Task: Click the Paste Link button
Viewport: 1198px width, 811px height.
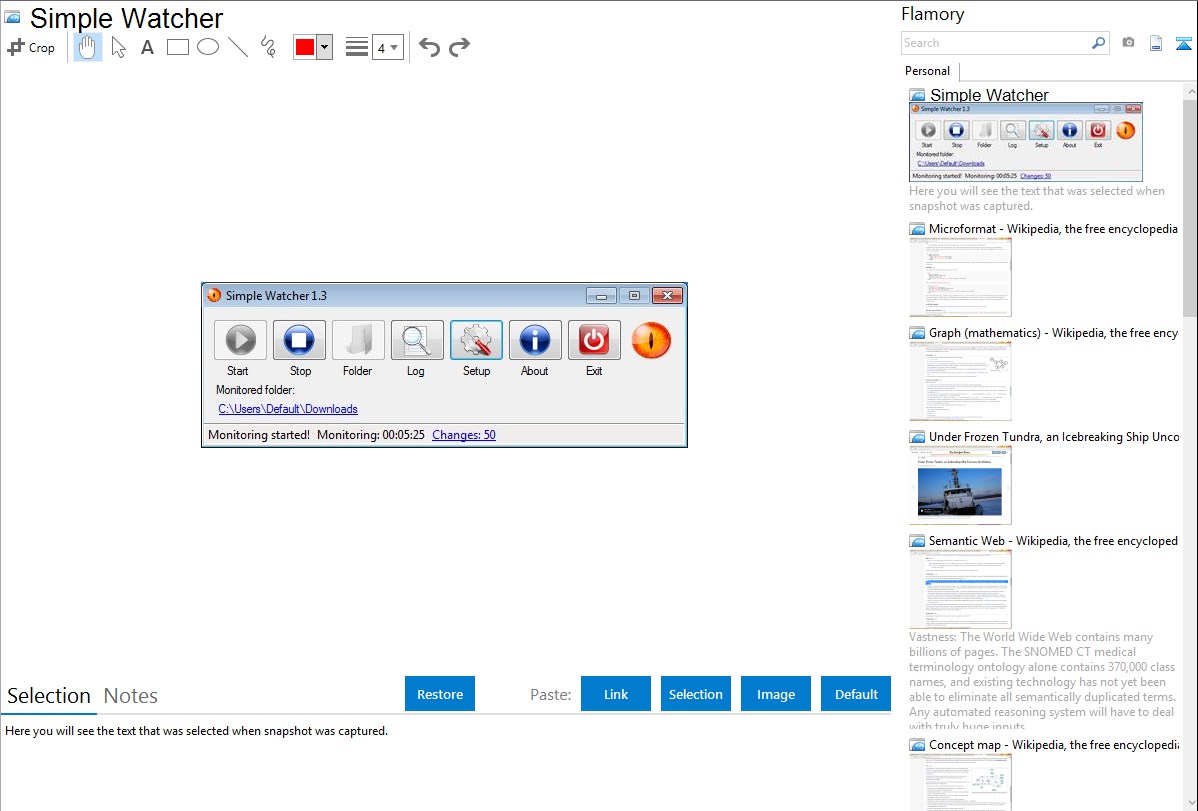Action: tap(616, 694)
